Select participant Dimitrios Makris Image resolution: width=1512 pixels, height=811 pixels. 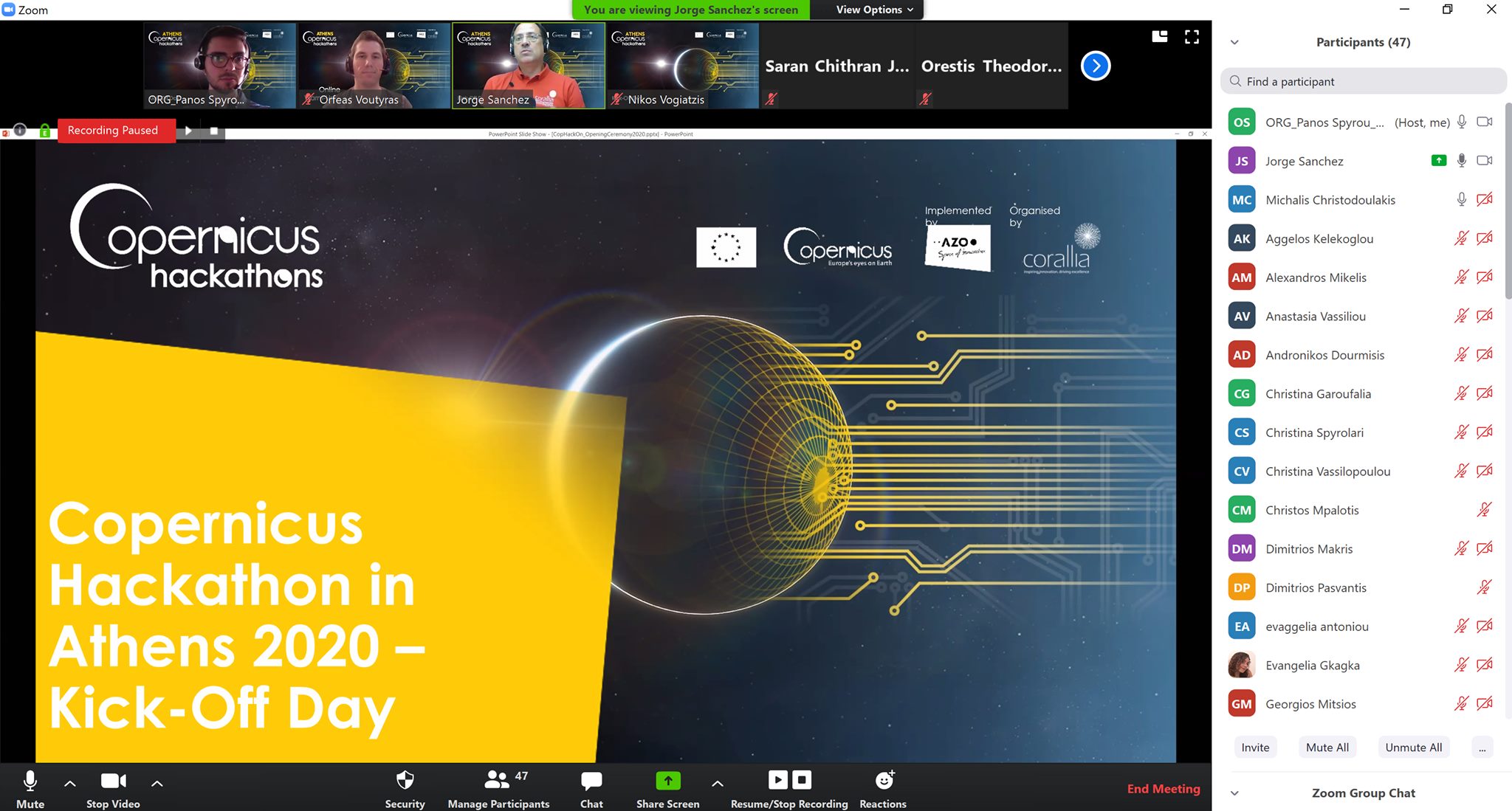pos(1361,548)
